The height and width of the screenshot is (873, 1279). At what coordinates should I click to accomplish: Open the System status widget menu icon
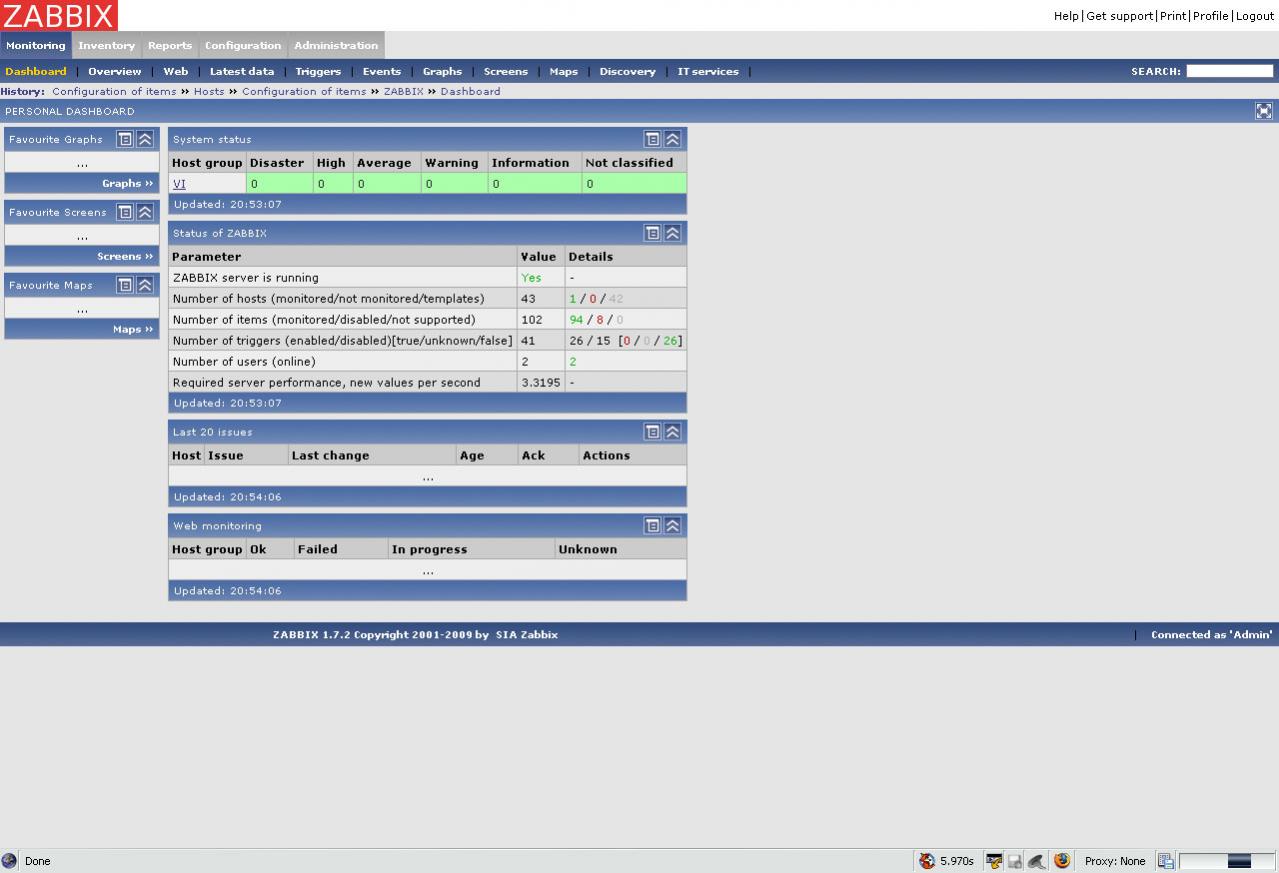point(652,139)
